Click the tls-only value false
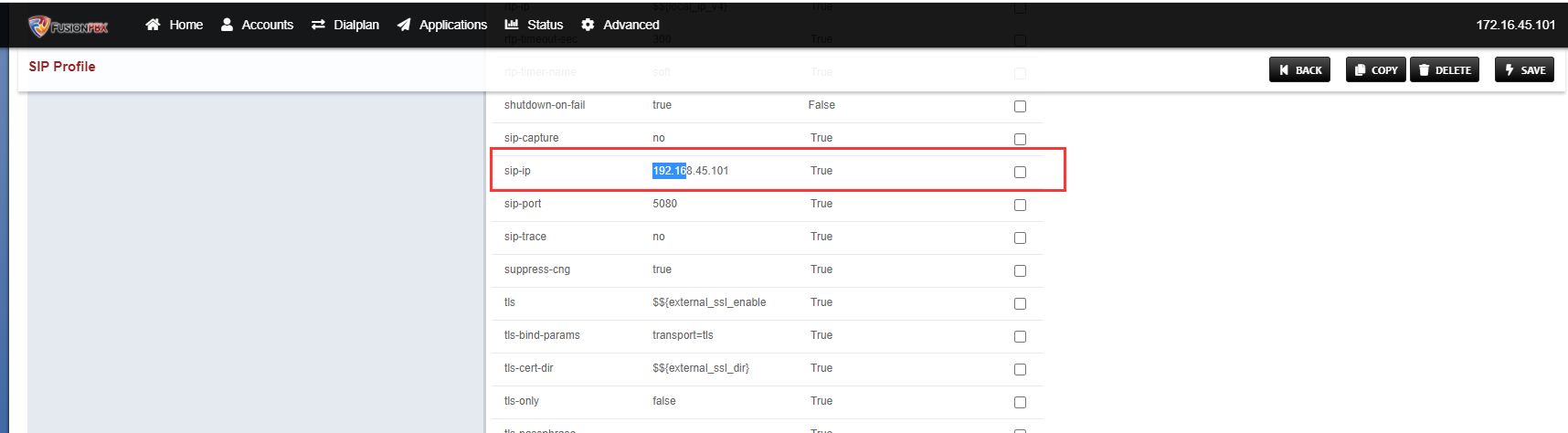The image size is (1568, 433). [x=664, y=401]
